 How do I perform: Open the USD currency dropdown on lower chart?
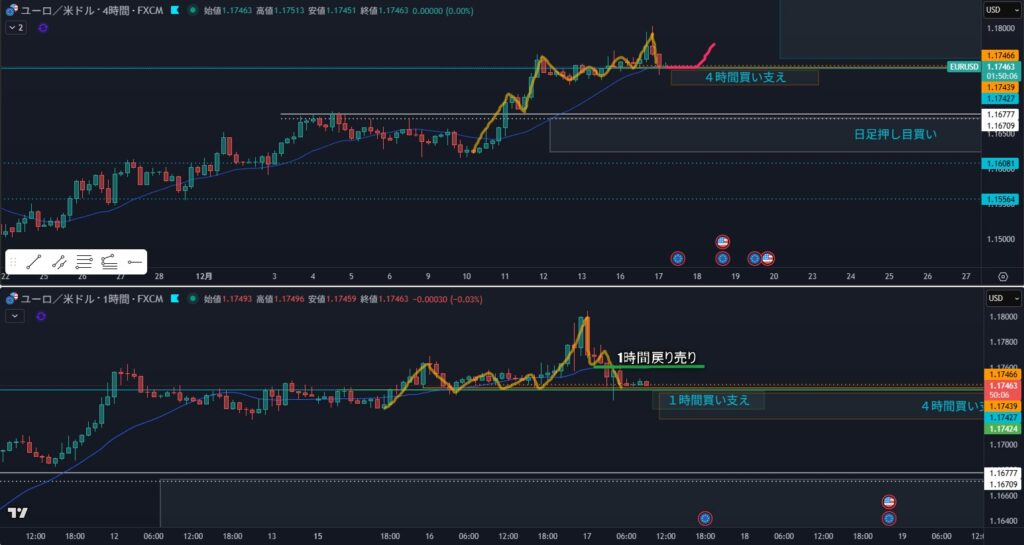tap(993, 298)
